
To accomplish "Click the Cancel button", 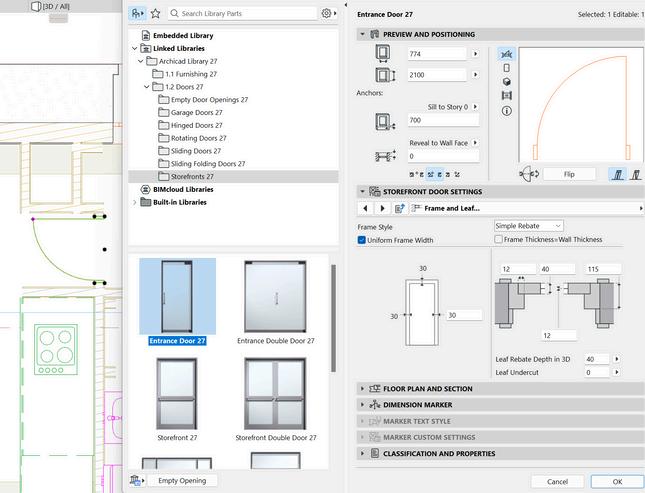I will click(557, 481).
